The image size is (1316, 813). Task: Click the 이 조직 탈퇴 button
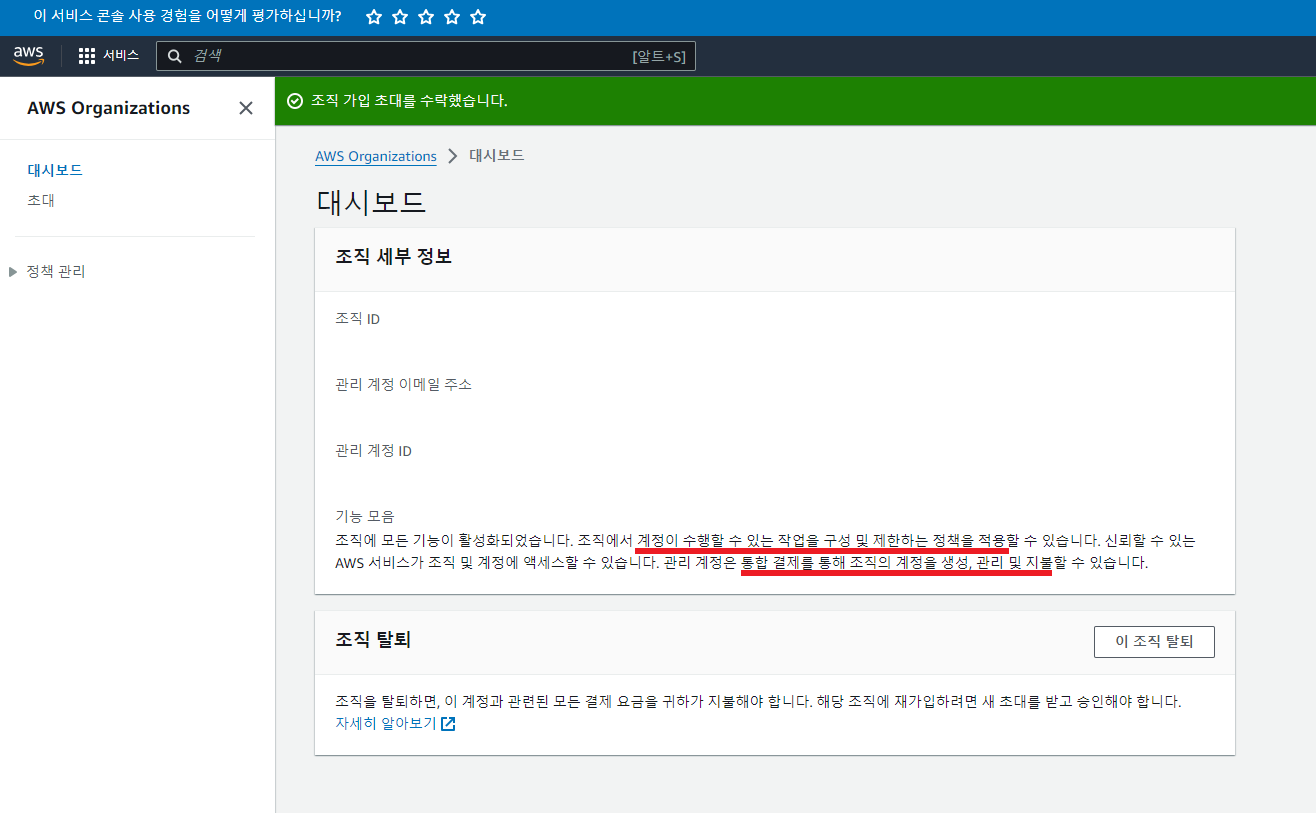point(1154,642)
